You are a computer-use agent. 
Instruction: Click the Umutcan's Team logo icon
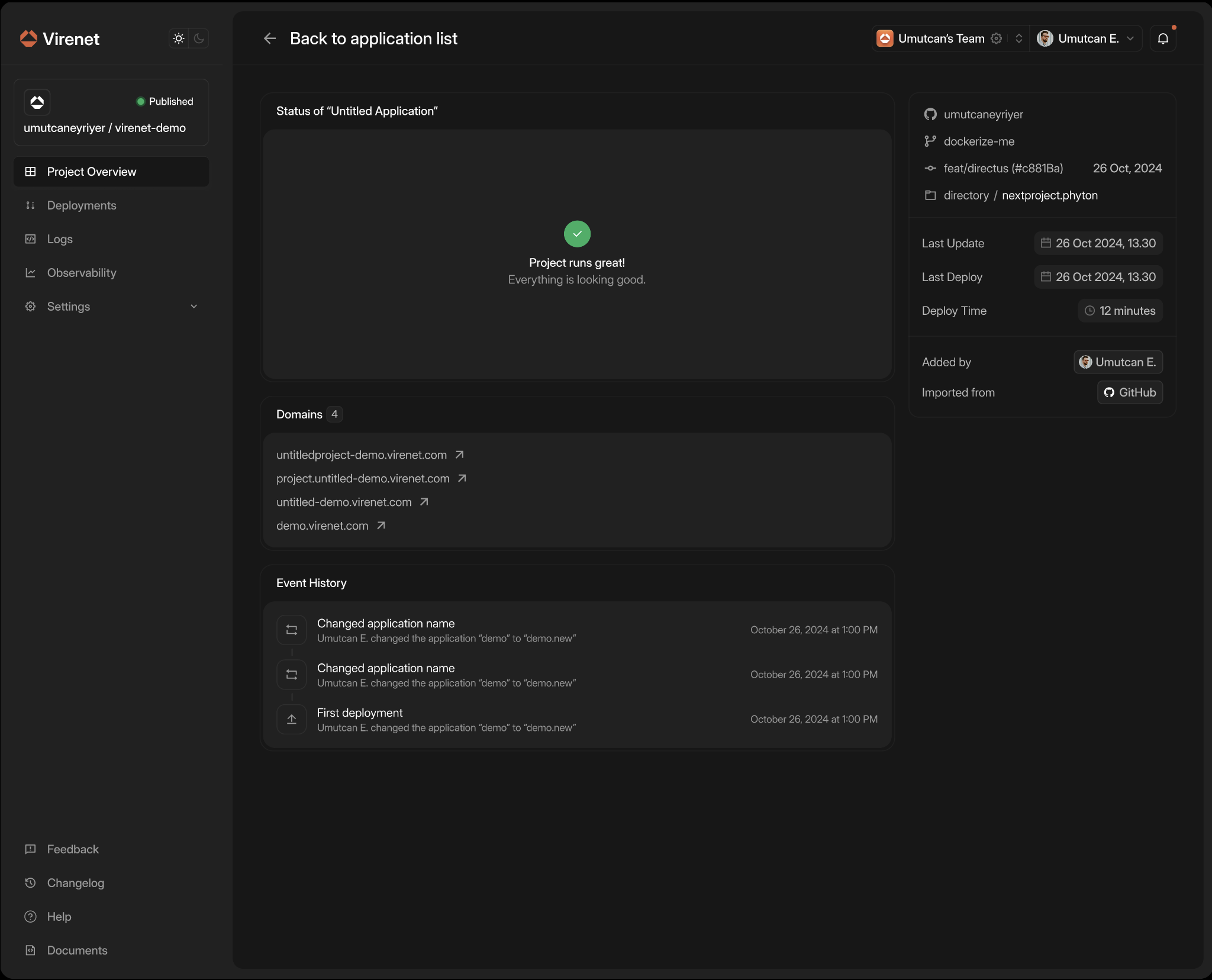pyautogui.click(x=885, y=38)
